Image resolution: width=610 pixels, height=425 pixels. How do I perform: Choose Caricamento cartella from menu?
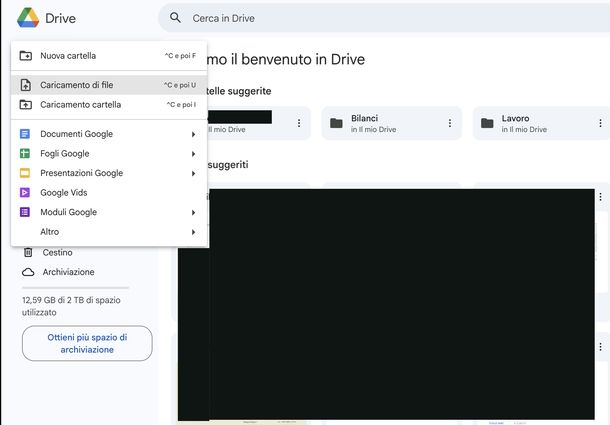(x=109, y=105)
